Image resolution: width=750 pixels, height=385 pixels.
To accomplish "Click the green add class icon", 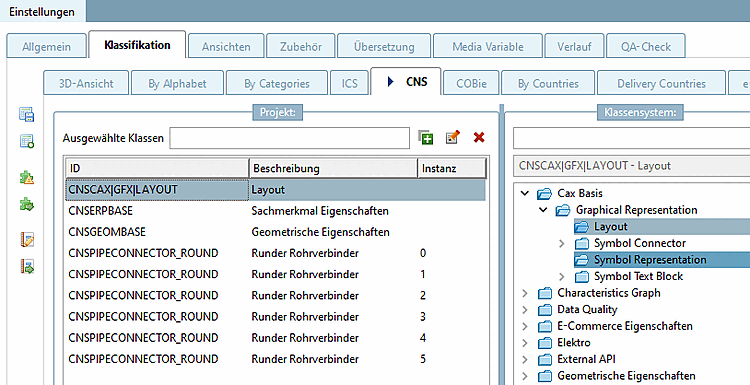I will tap(426, 138).
